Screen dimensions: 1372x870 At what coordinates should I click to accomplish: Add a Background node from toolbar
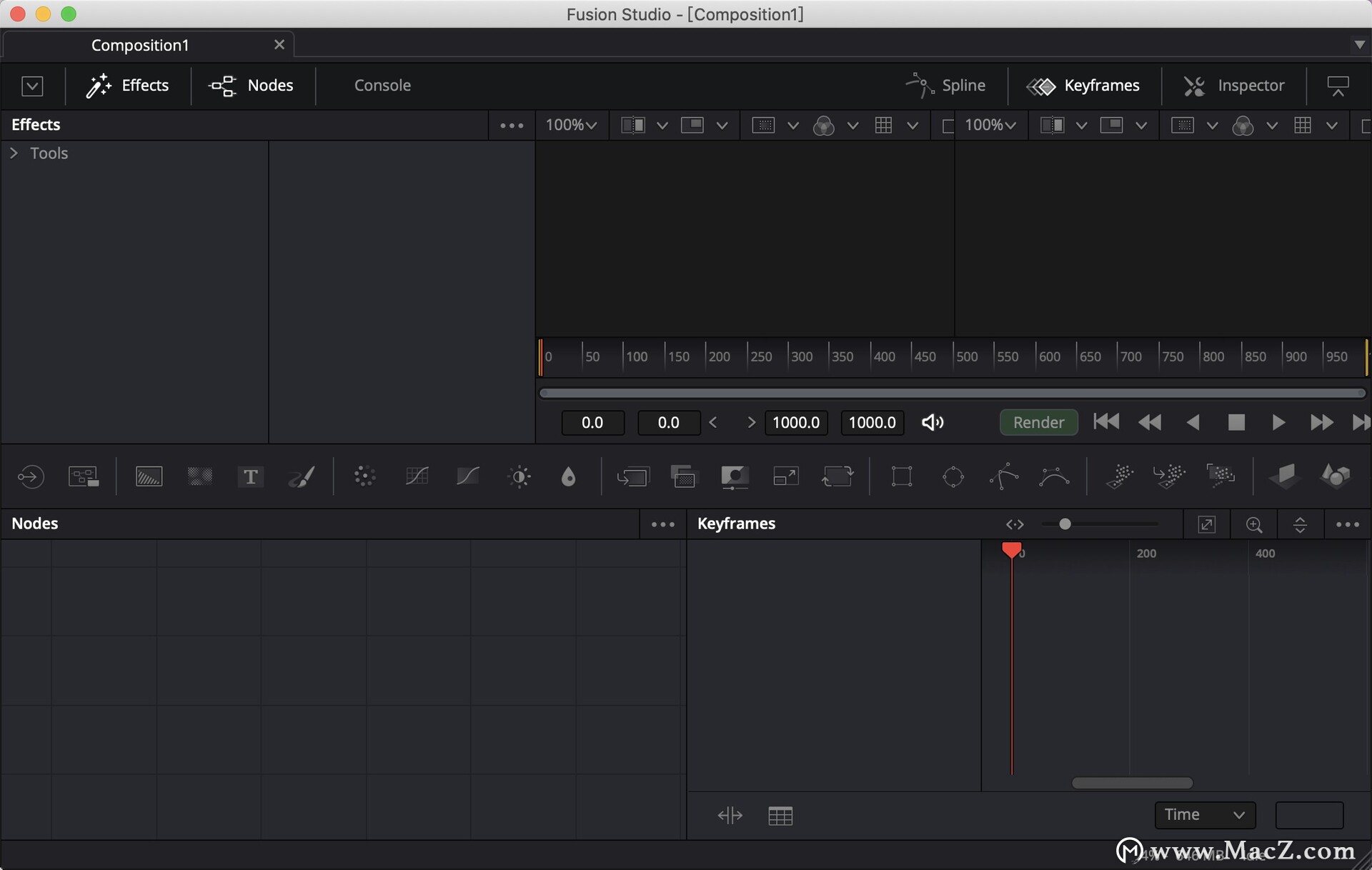click(x=149, y=476)
